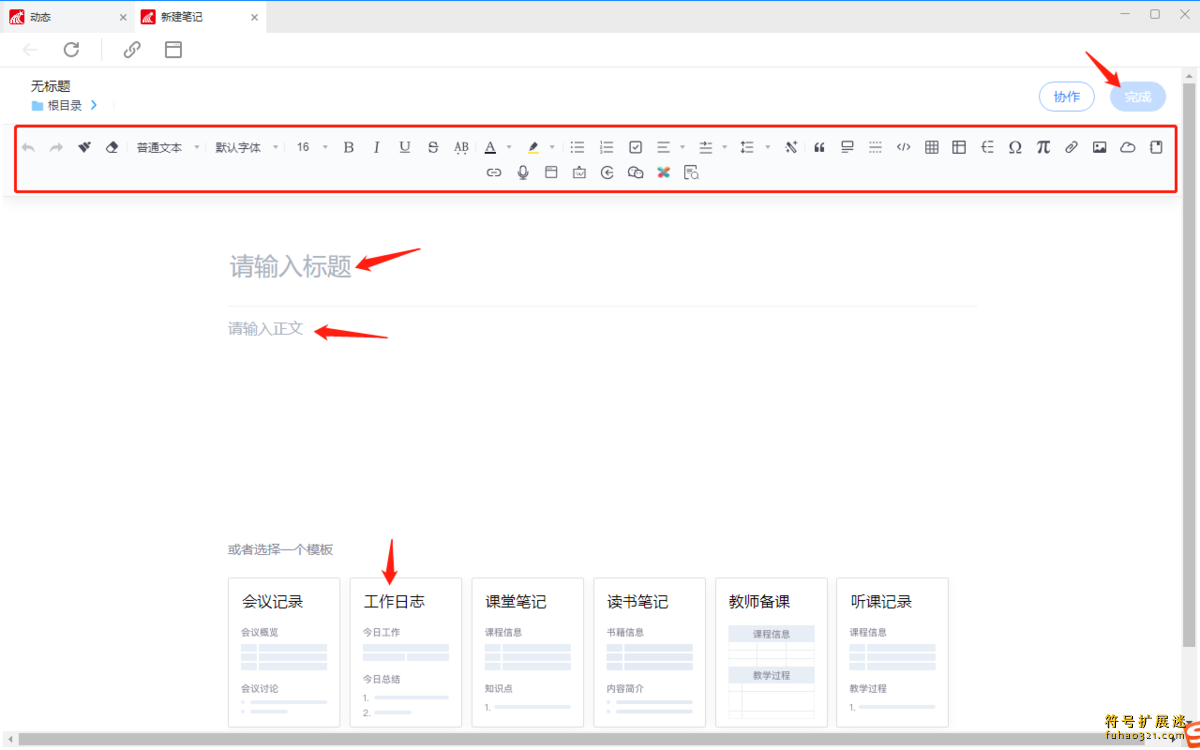Screen dimensions: 1200x750
Task: Insert a block quote
Action: 819,147
